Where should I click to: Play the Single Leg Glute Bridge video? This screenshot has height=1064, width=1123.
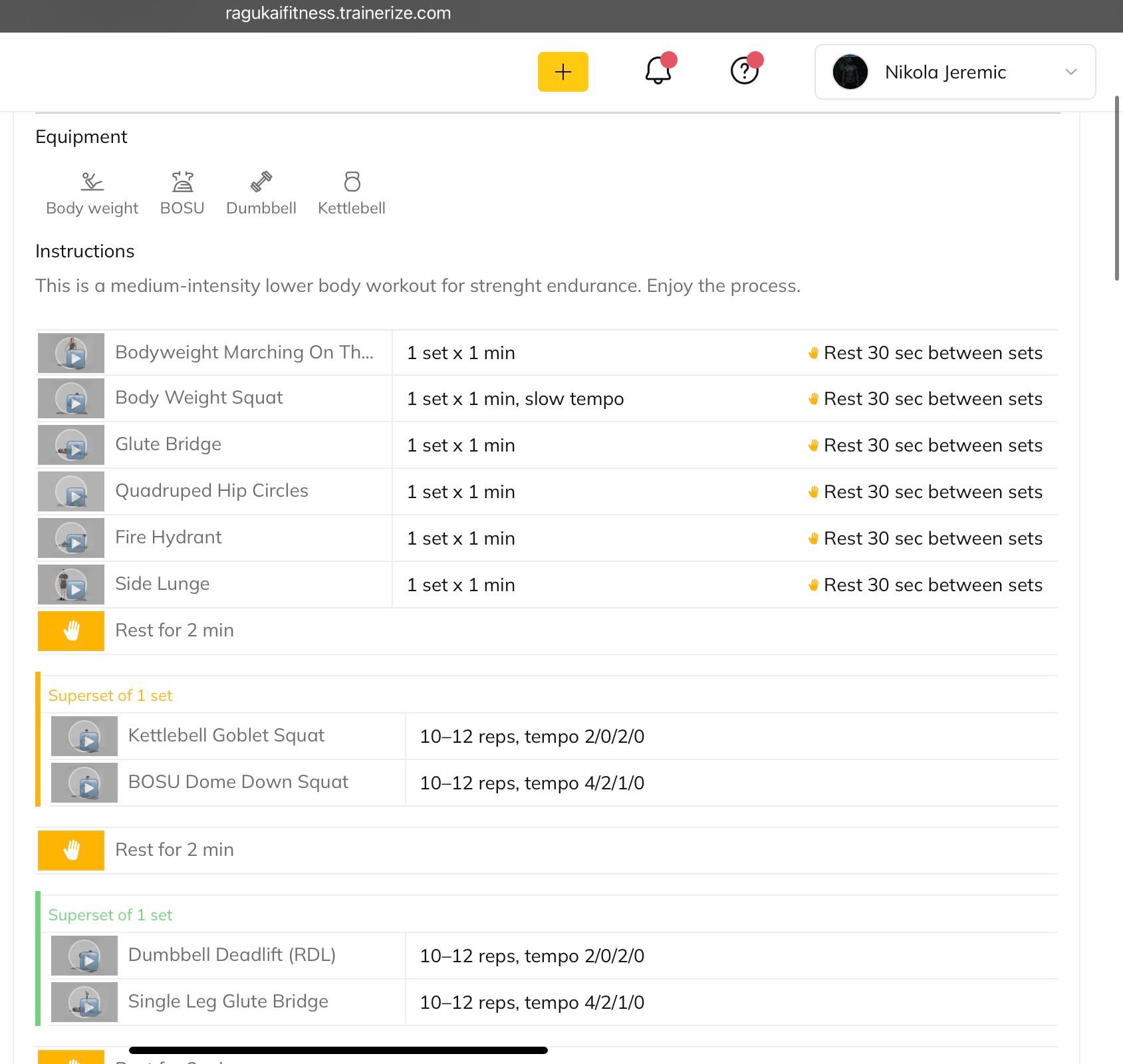[x=84, y=1002]
